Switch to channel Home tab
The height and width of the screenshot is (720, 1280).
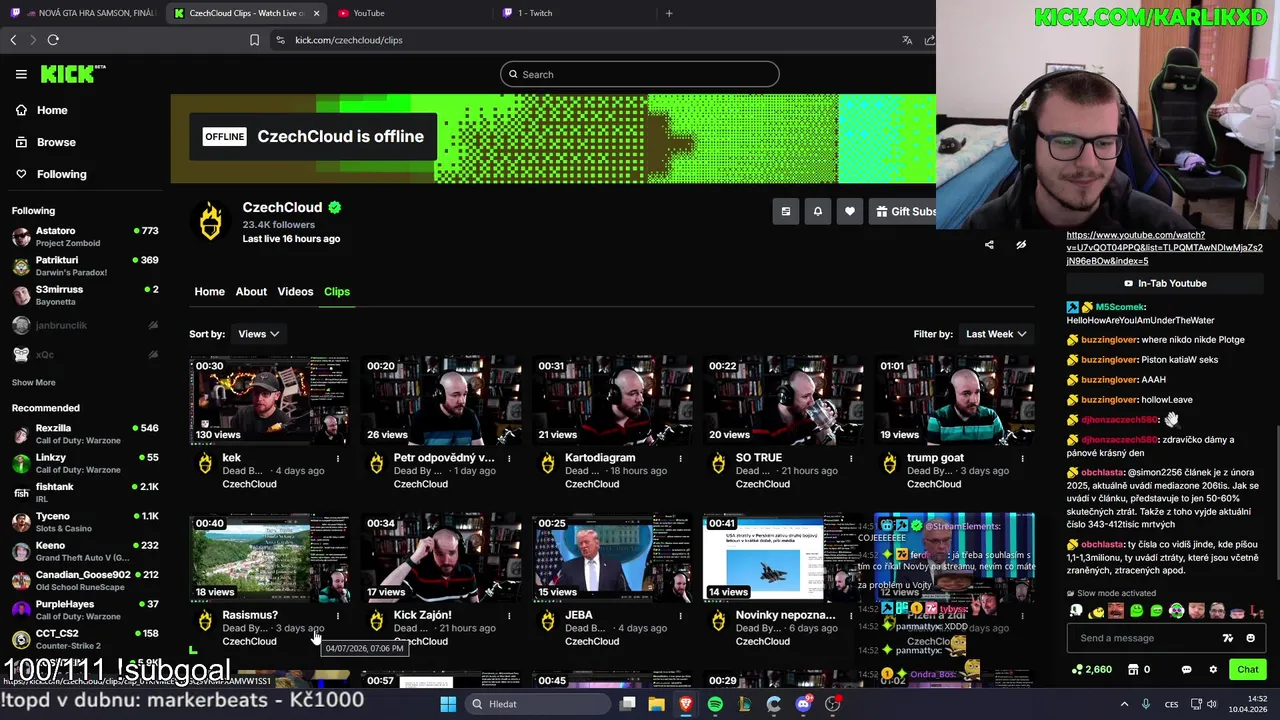pos(209,291)
